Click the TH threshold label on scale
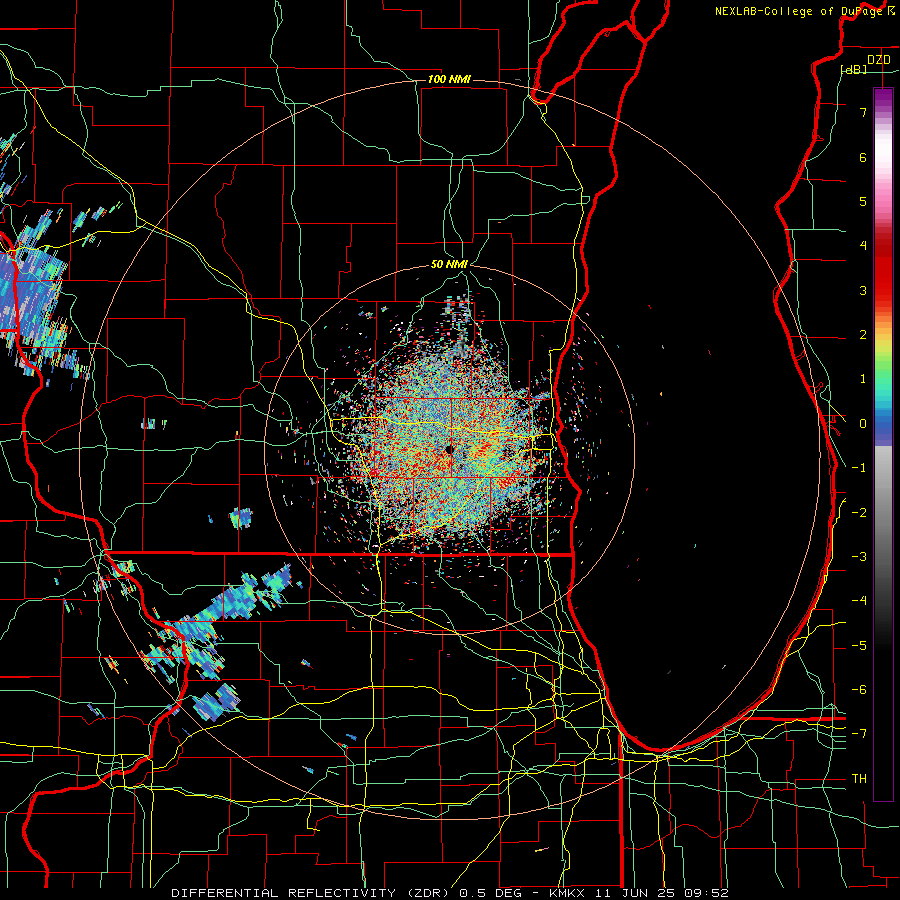 point(859,779)
